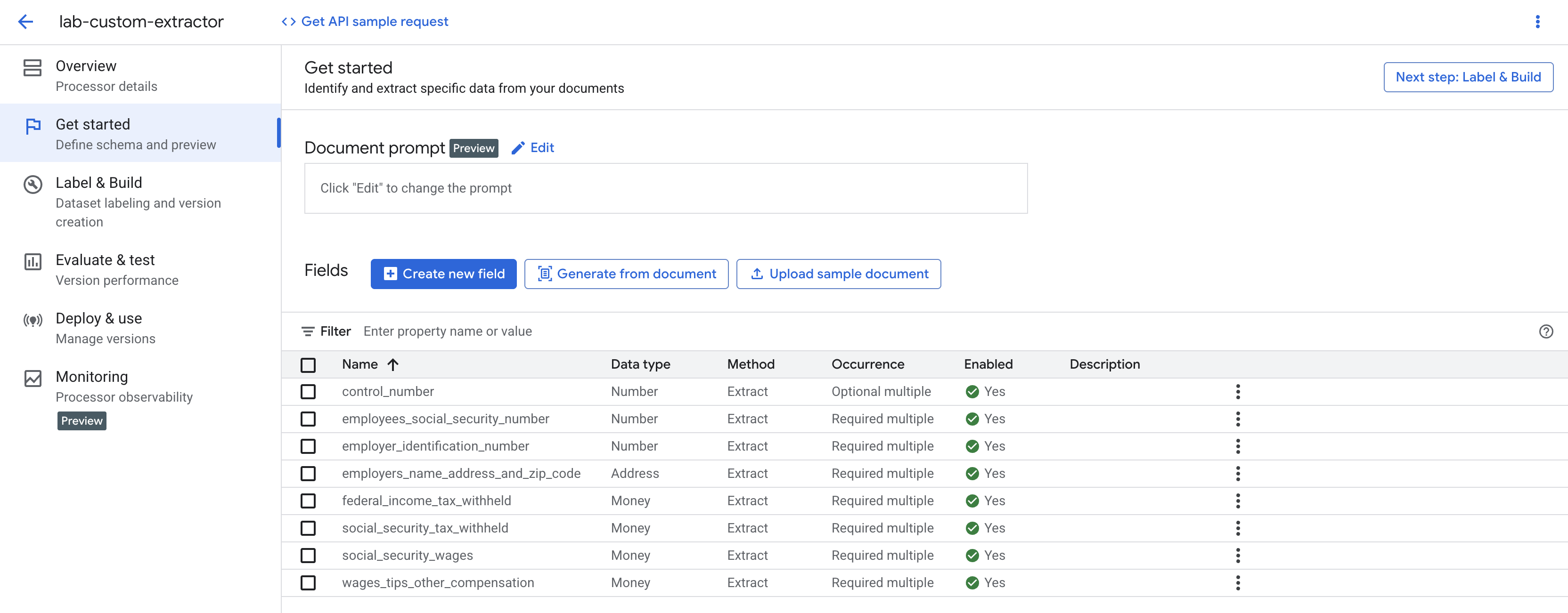
Task: Click the Data type column header
Action: pos(640,364)
